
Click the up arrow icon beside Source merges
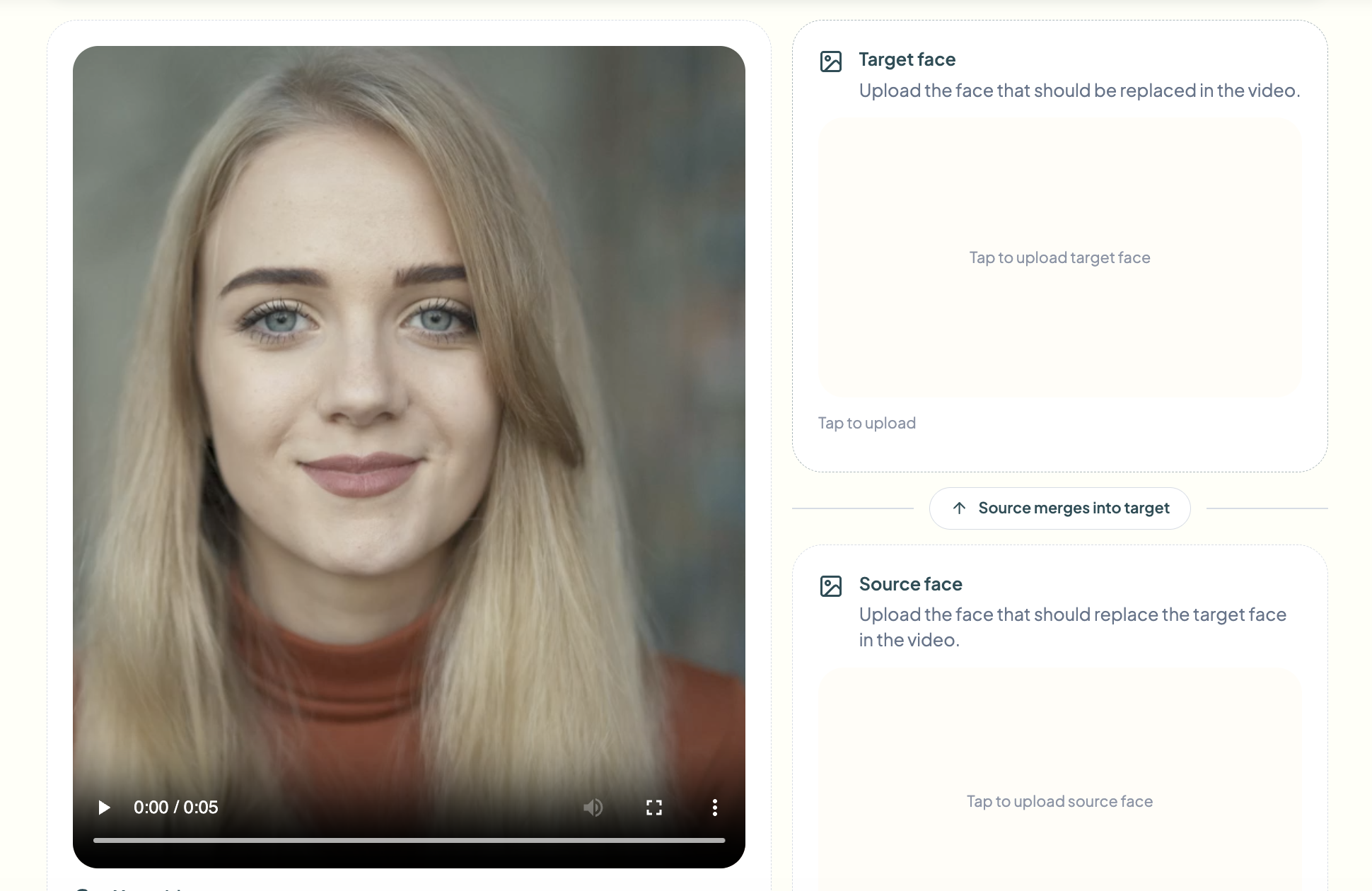[959, 508]
